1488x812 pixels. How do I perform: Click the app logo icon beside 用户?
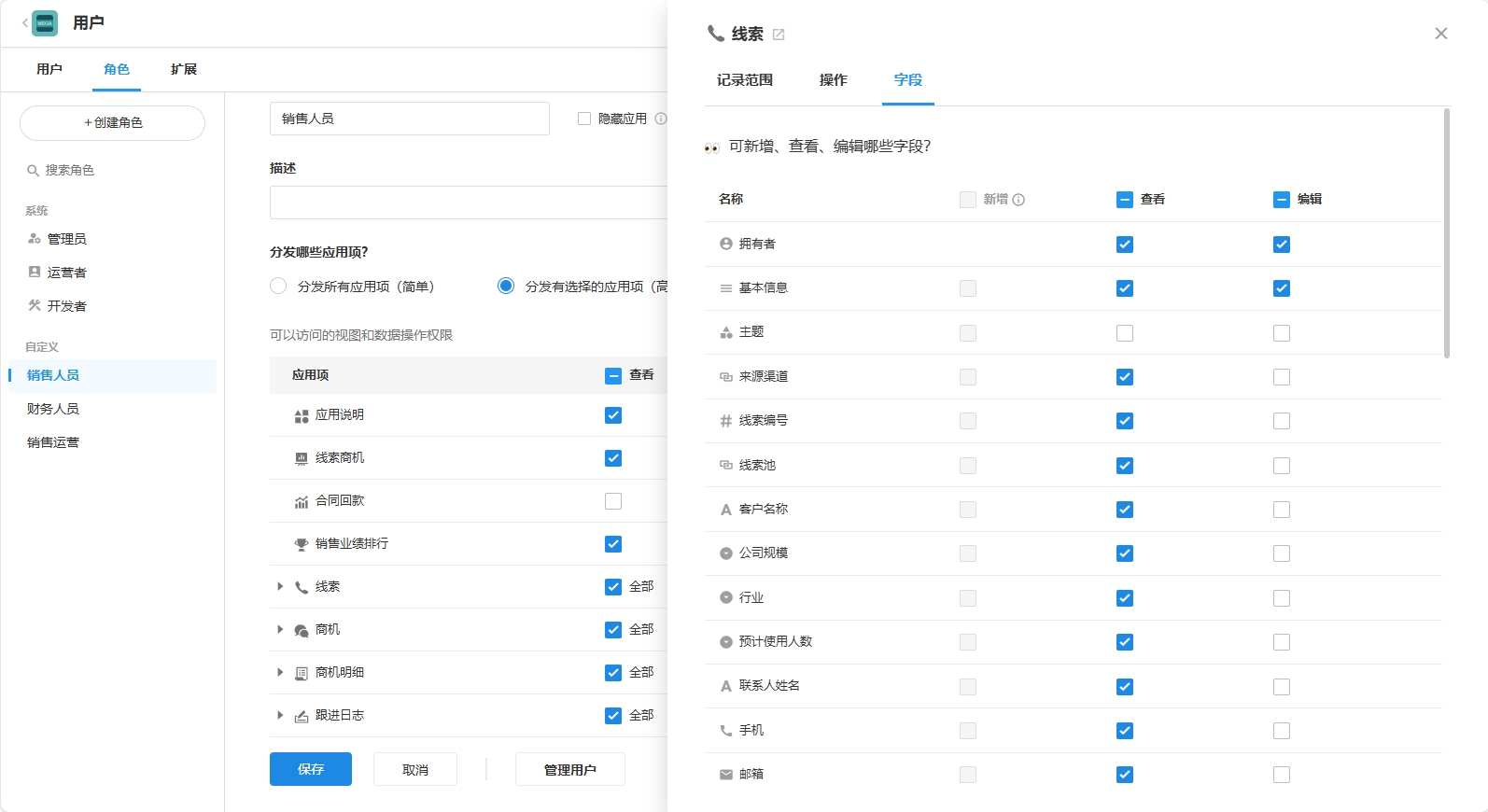[45, 23]
